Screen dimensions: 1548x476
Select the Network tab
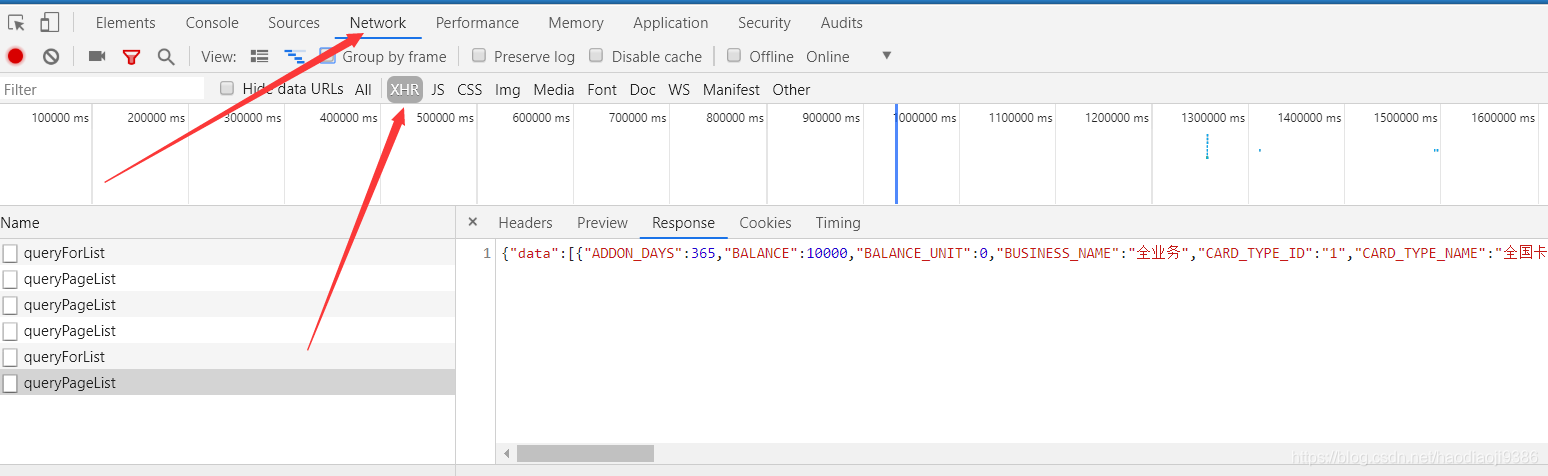tap(378, 22)
